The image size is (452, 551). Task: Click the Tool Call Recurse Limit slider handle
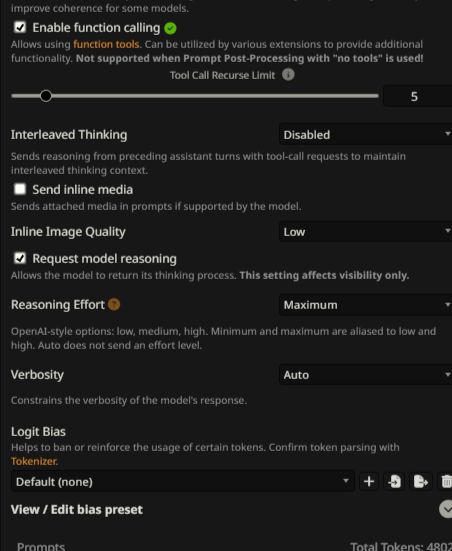[46, 96]
